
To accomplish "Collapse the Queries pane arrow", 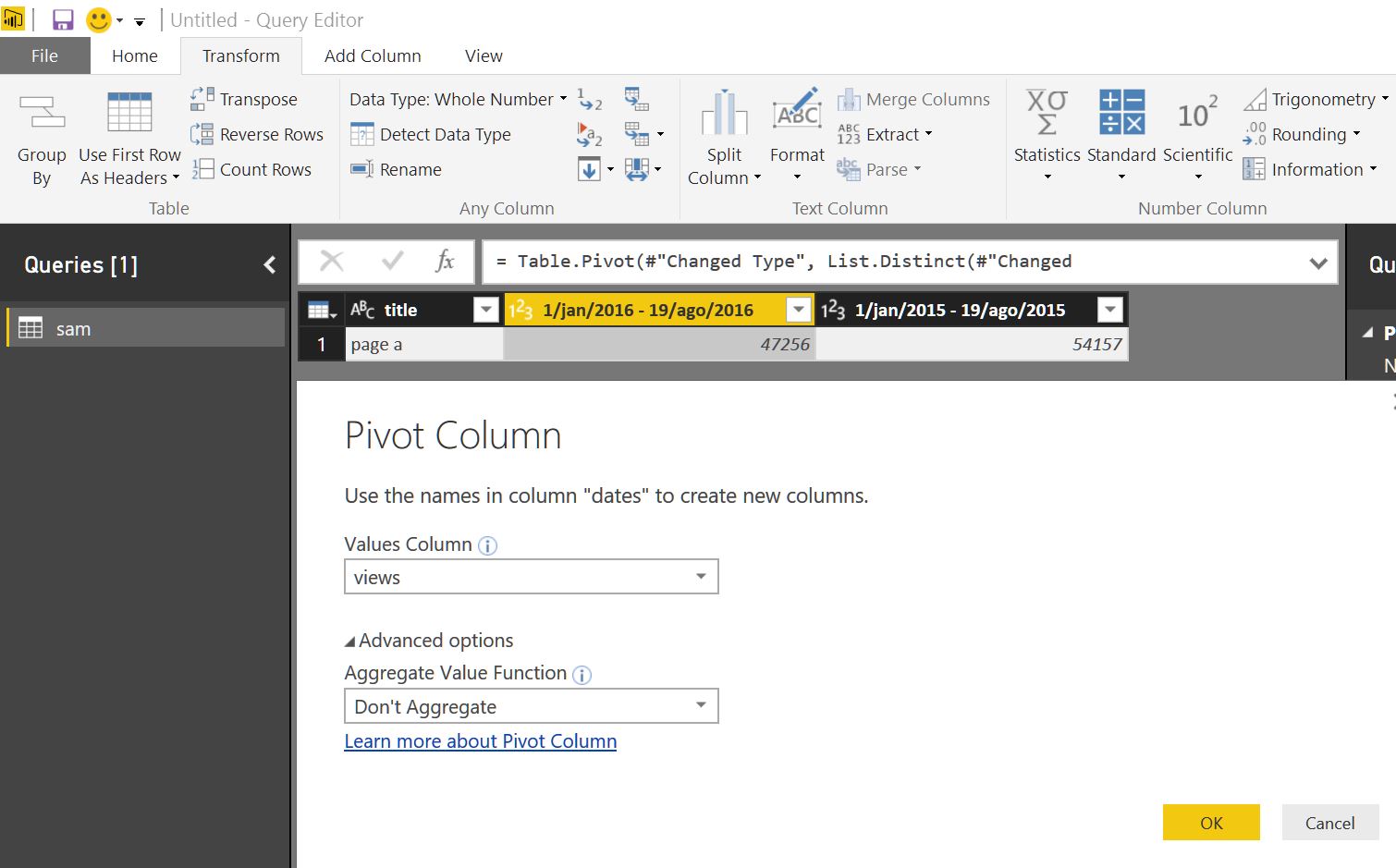I will pos(269,265).
